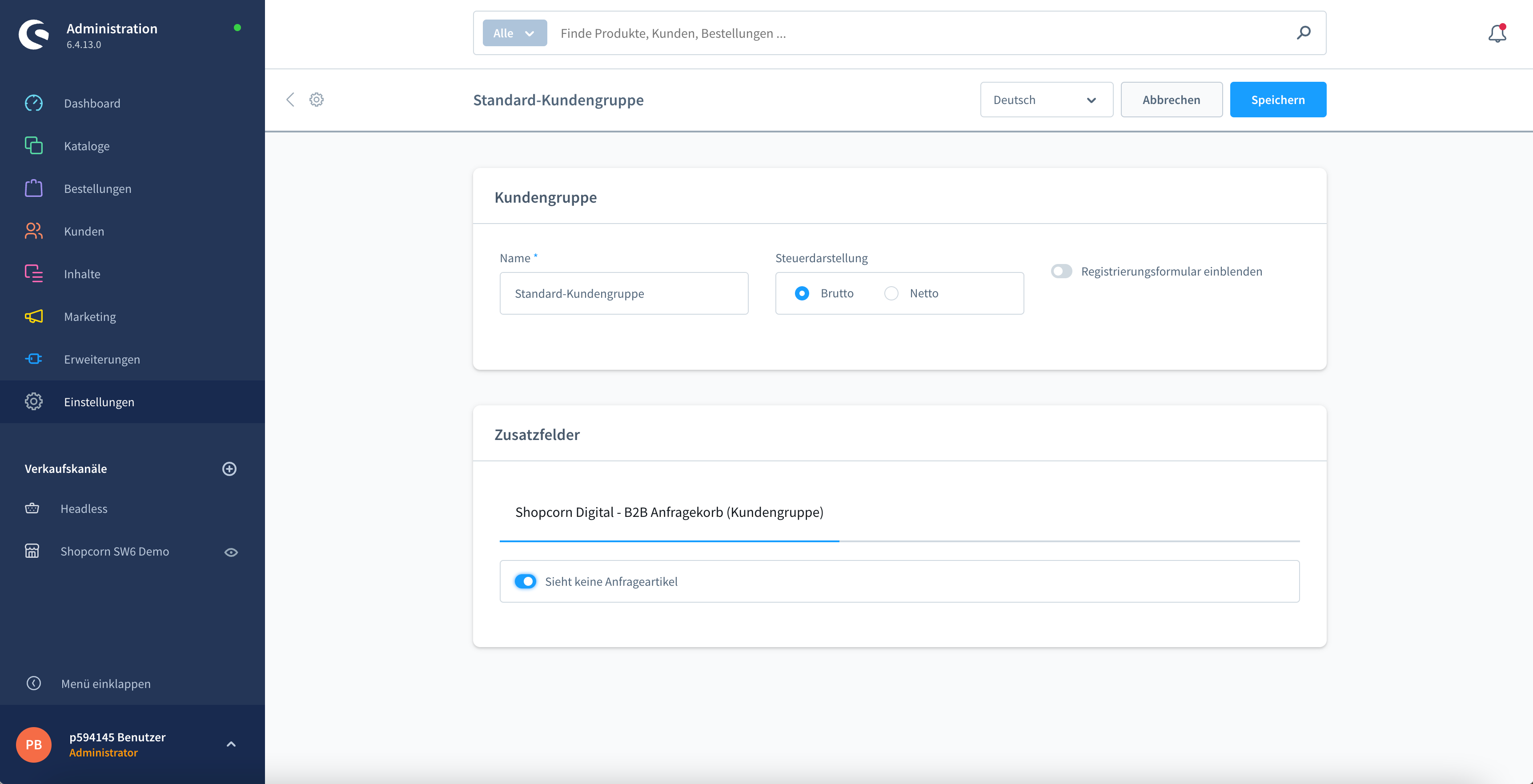Toggle Registrierungsformular einblenden switch

(x=1061, y=271)
